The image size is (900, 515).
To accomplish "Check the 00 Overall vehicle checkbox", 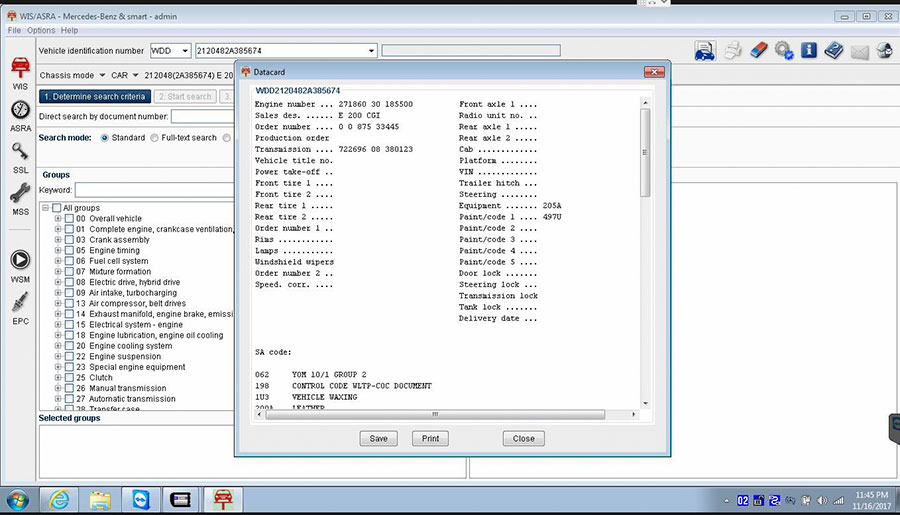I will tap(69, 219).
